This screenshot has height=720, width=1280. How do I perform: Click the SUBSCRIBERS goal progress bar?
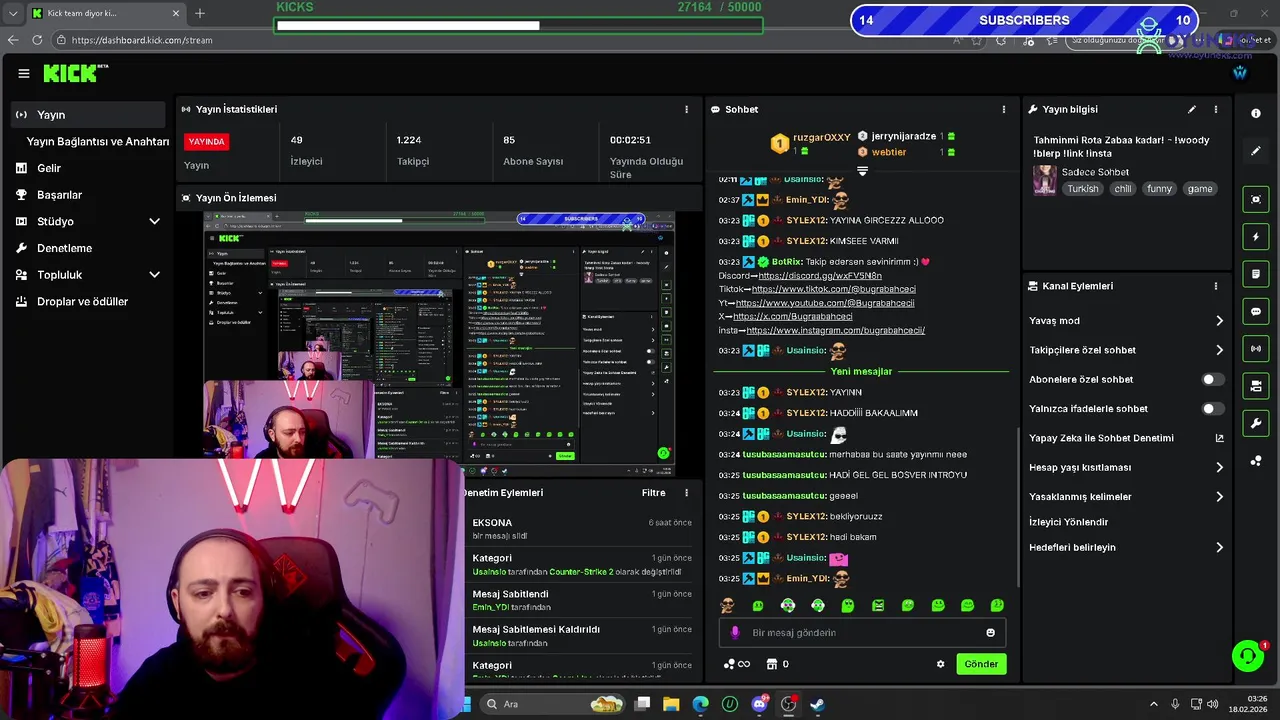(x=1023, y=20)
